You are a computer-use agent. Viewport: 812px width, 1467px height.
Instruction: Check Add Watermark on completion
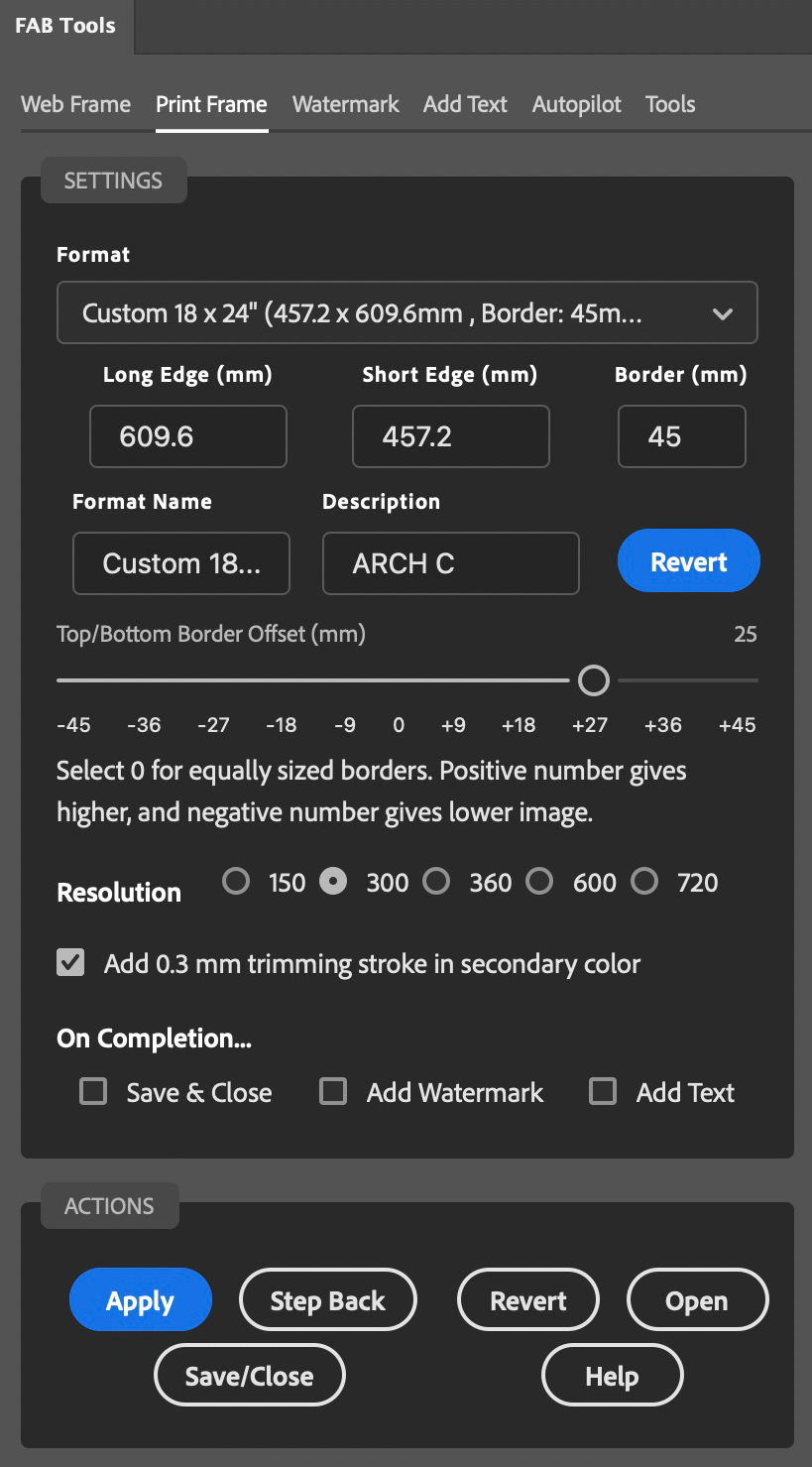coord(333,1092)
